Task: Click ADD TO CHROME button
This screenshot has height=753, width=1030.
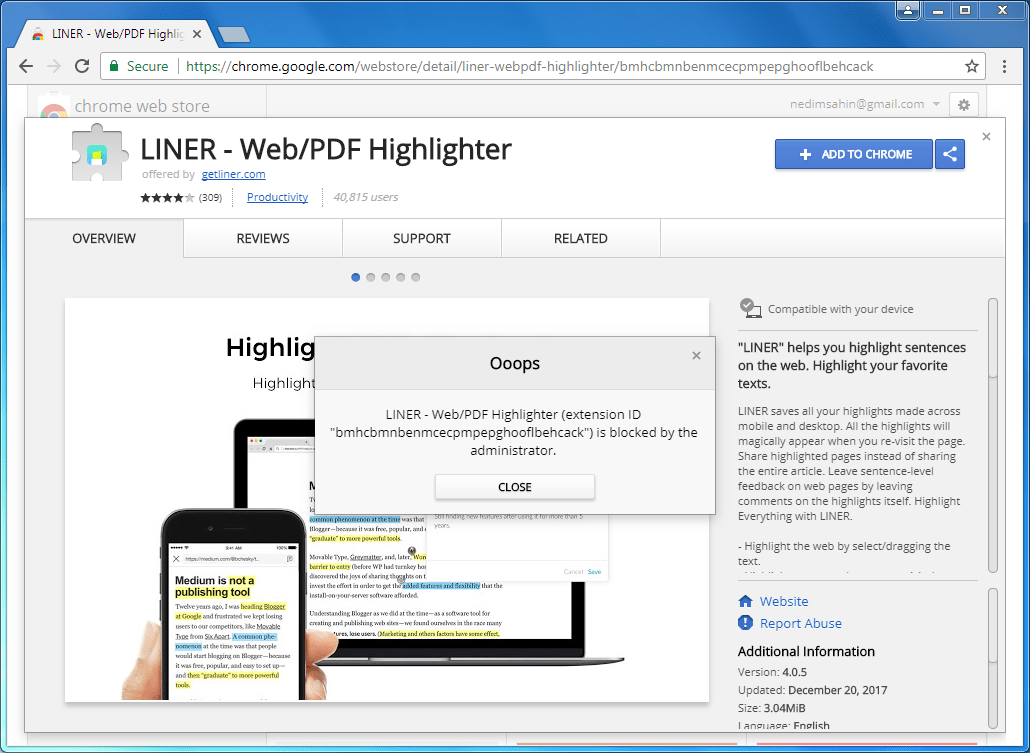Action: 853,154
